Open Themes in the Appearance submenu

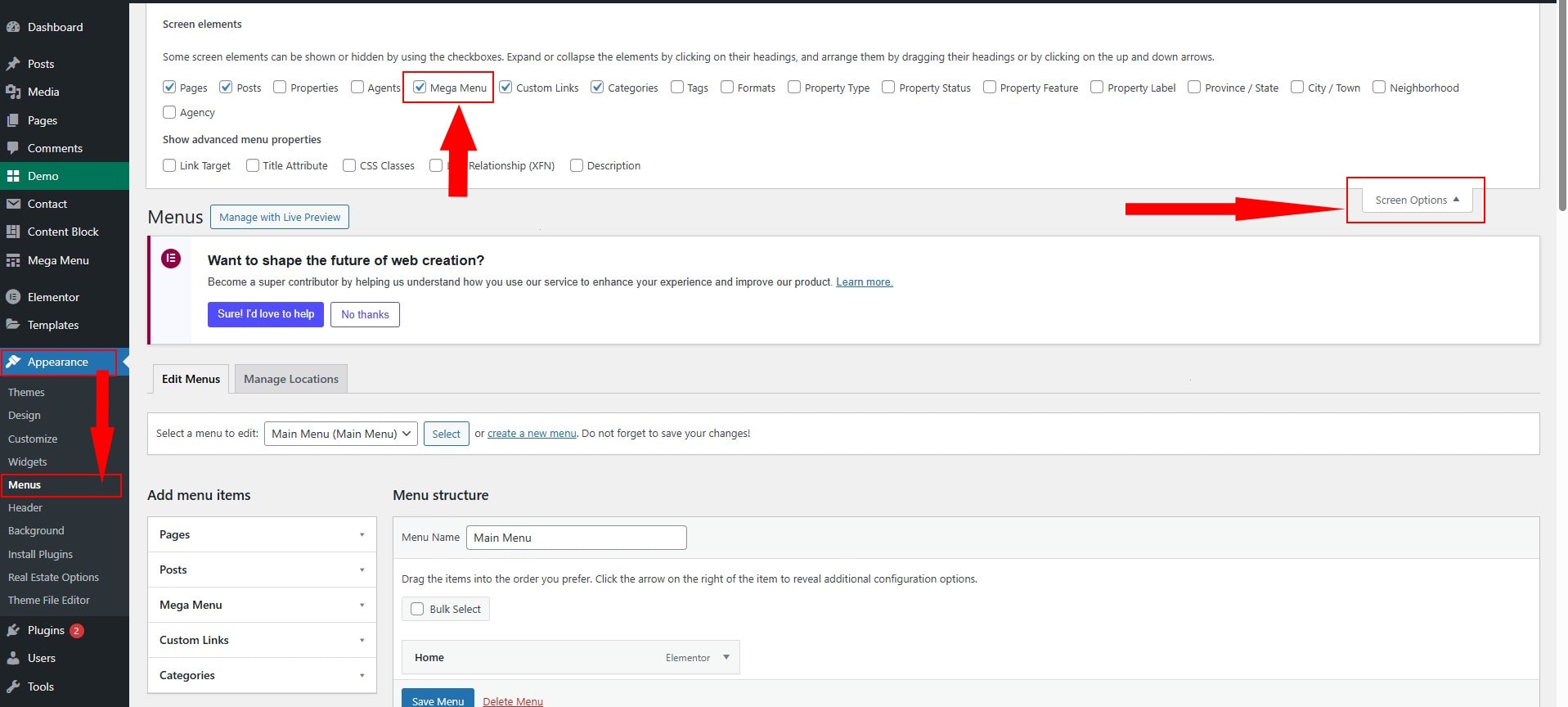coord(26,393)
